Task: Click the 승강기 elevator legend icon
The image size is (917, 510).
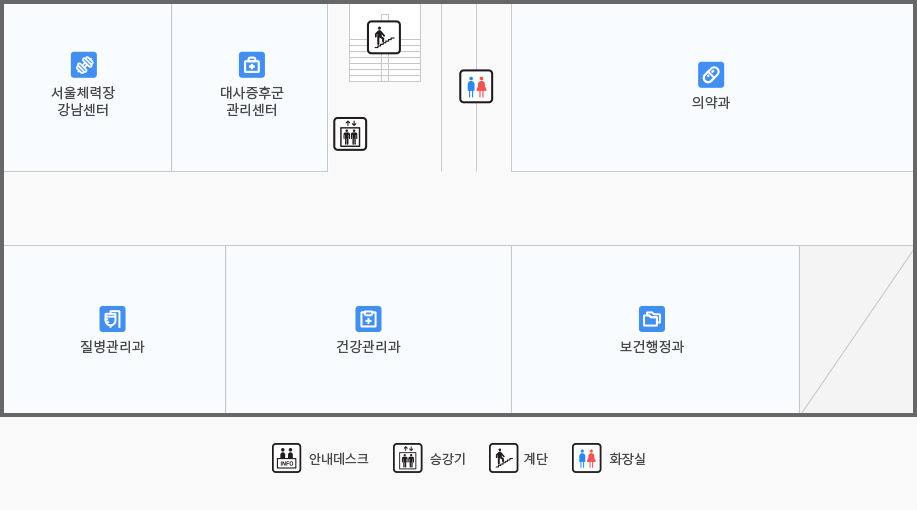Action: (408, 458)
